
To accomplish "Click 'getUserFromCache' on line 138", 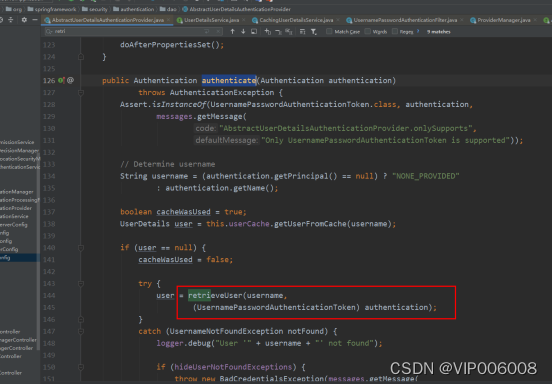I will pos(310,224).
